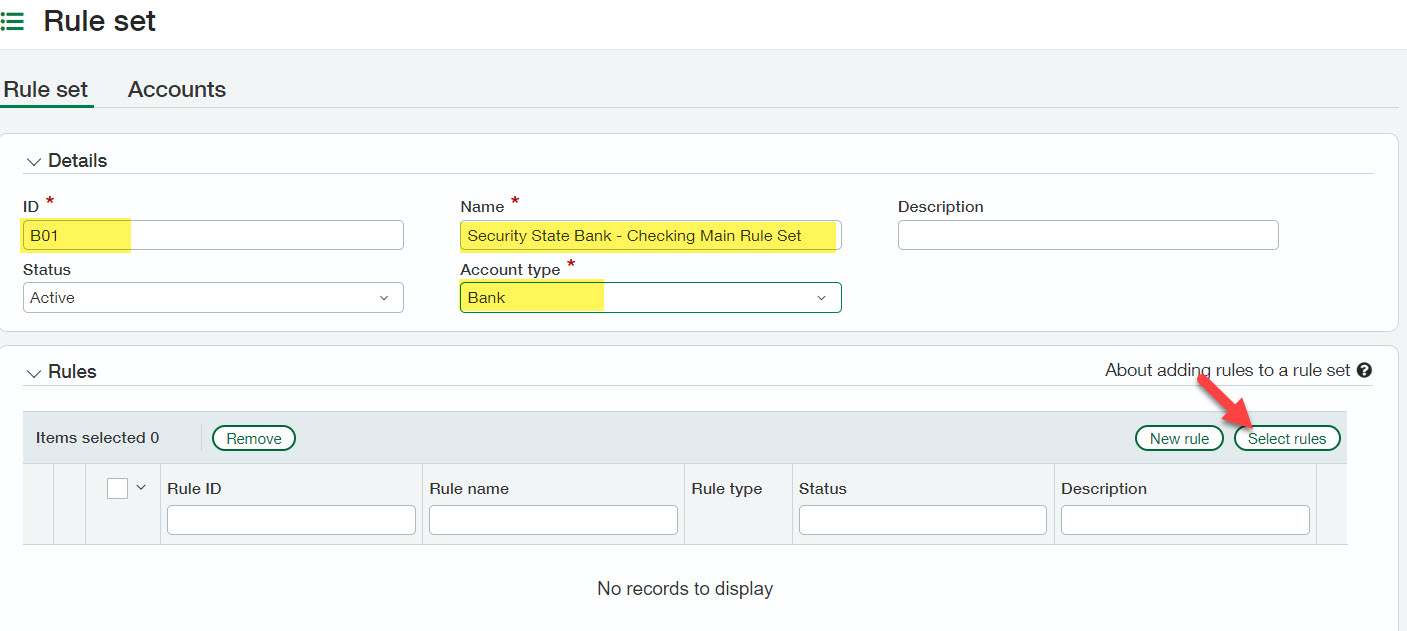Open the Account type dropdown
The image size is (1407, 631).
pyautogui.click(x=650, y=297)
